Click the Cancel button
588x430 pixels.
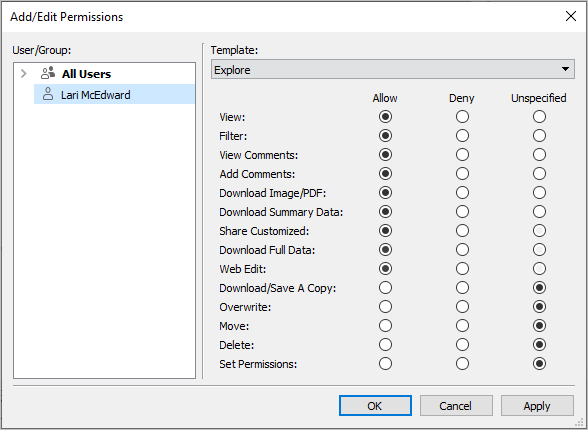[456, 406]
